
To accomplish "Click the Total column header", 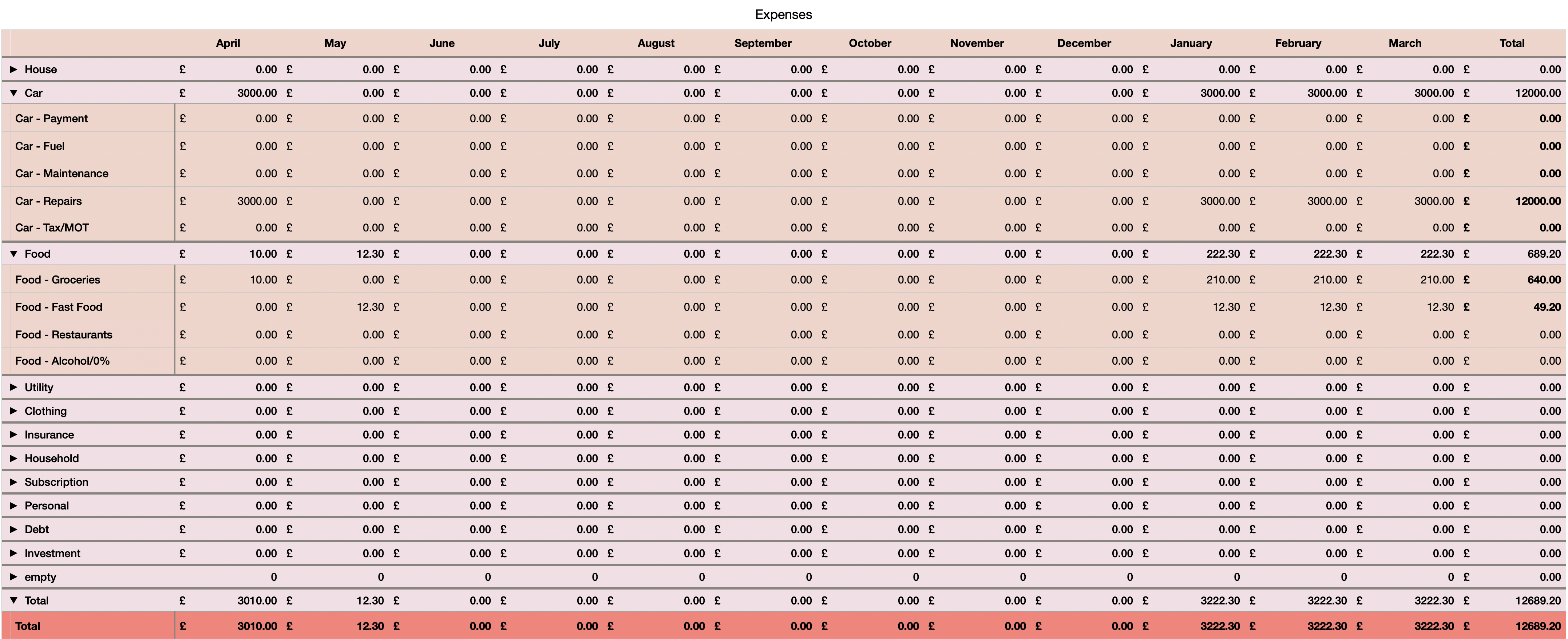I will [1512, 43].
